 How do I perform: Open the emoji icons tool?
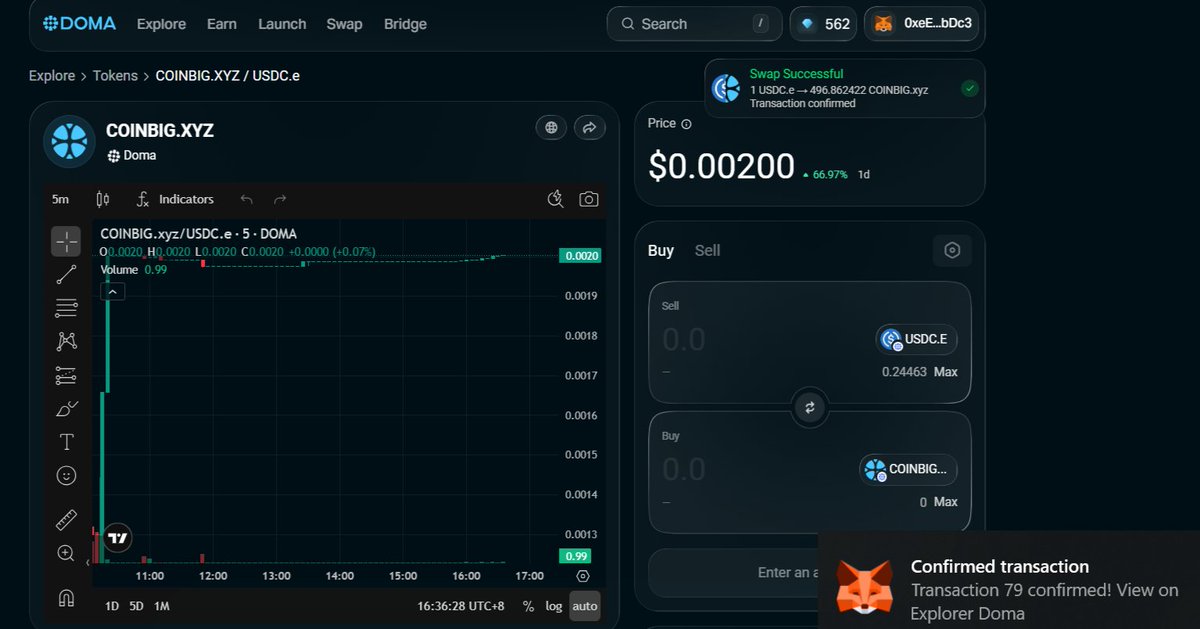pos(66,476)
